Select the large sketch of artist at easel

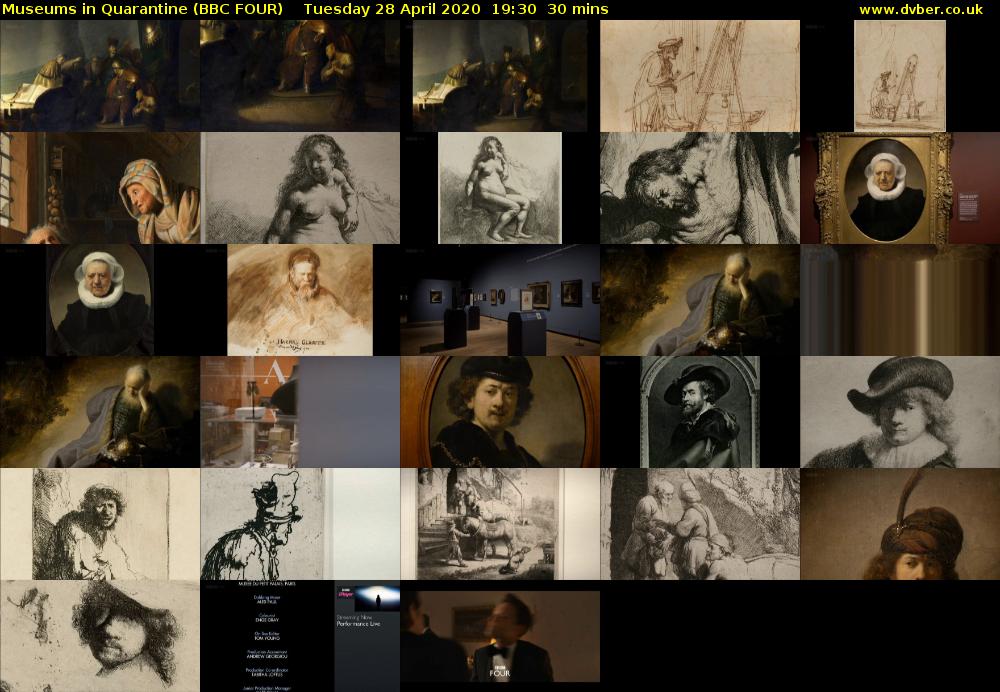click(x=700, y=76)
